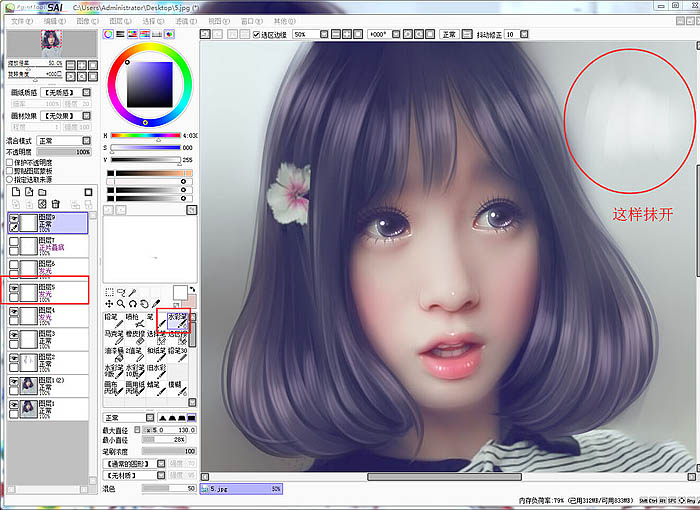Click the 正常 button in top toolbar

point(449,34)
